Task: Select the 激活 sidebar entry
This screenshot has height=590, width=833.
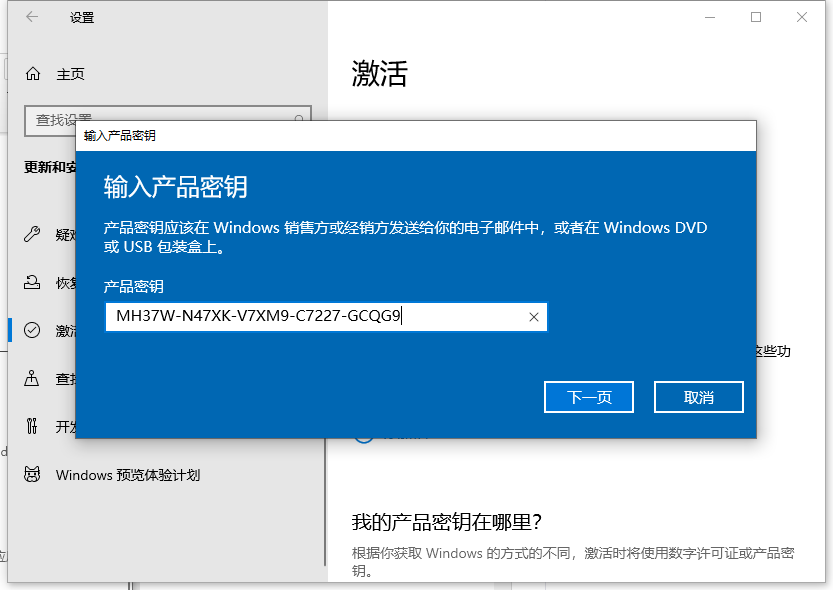Action: click(58, 330)
